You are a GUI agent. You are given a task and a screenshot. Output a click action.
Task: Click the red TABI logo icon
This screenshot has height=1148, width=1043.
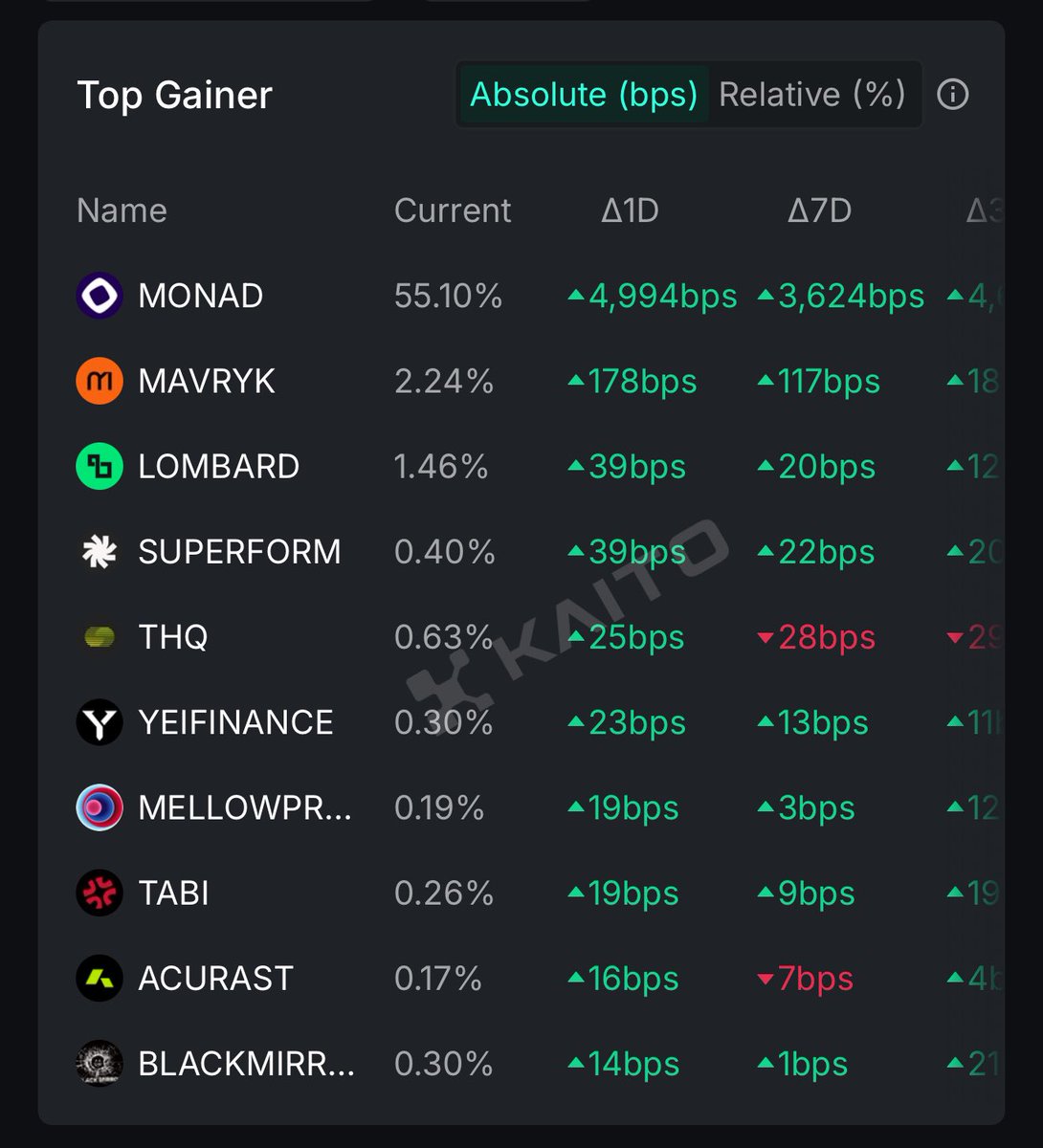pyautogui.click(x=100, y=894)
